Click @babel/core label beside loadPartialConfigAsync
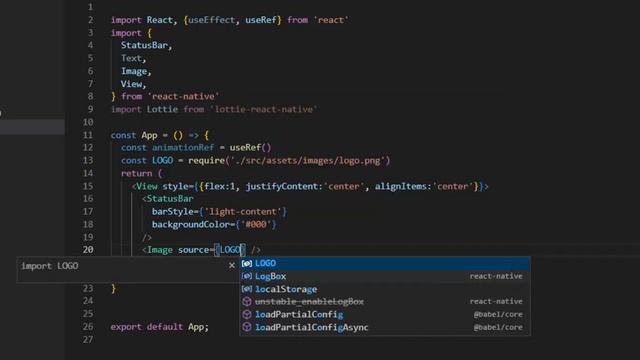The width and height of the screenshot is (640, 360). tap(498, 327)
